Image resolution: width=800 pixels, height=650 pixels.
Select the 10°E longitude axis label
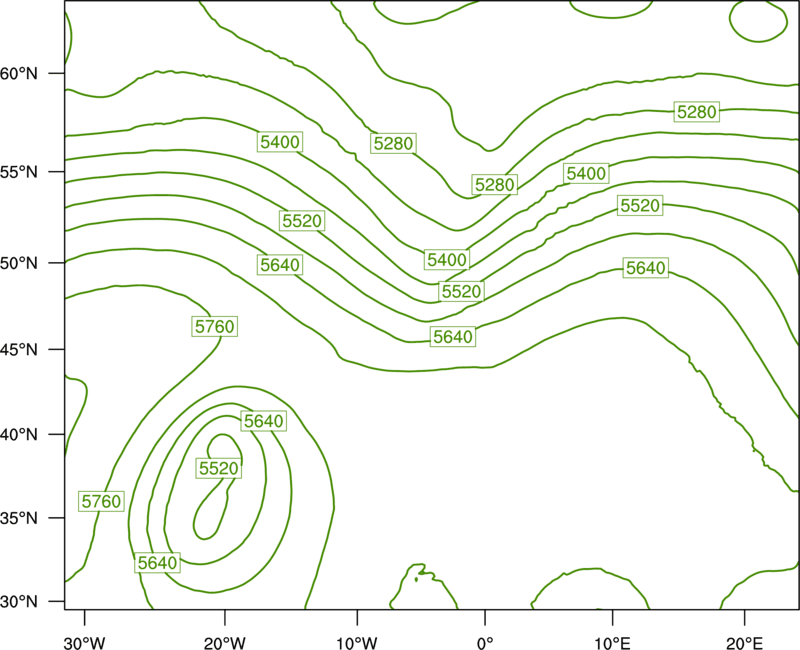click(612, 643)
